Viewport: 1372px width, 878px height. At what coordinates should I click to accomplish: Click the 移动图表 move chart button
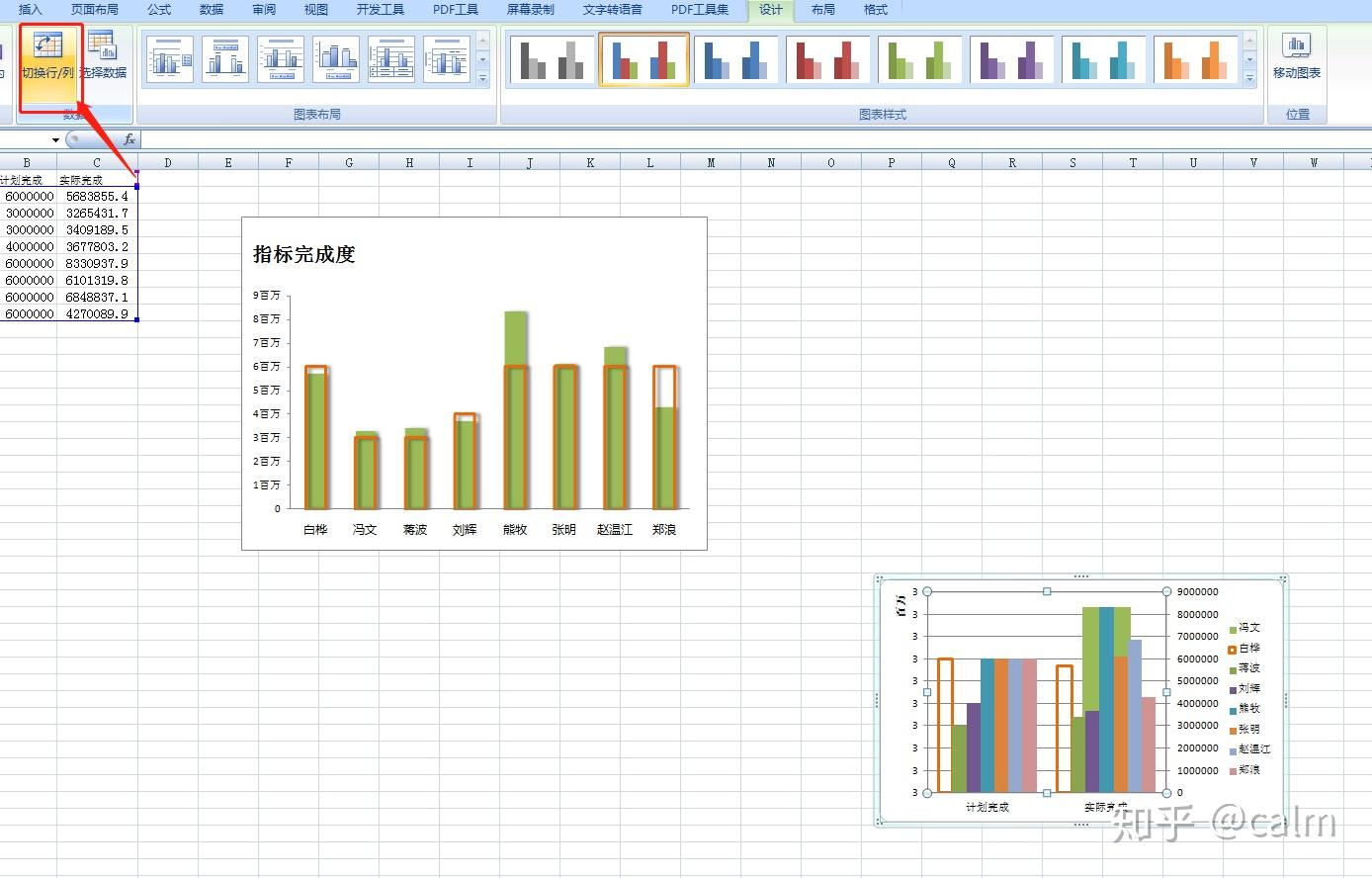1297,57
